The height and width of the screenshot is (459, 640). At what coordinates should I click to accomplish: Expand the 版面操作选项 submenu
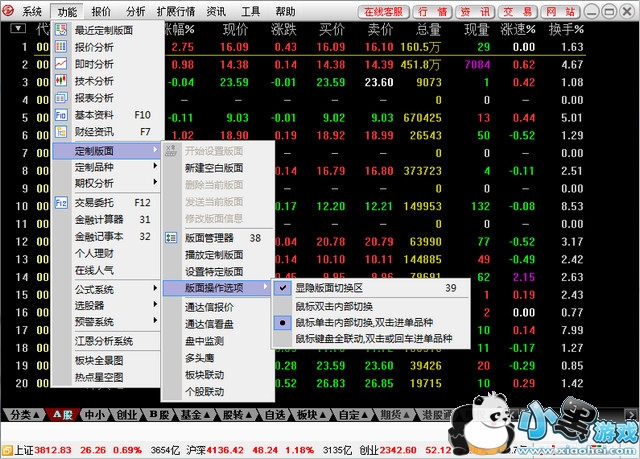pos(217,288)
